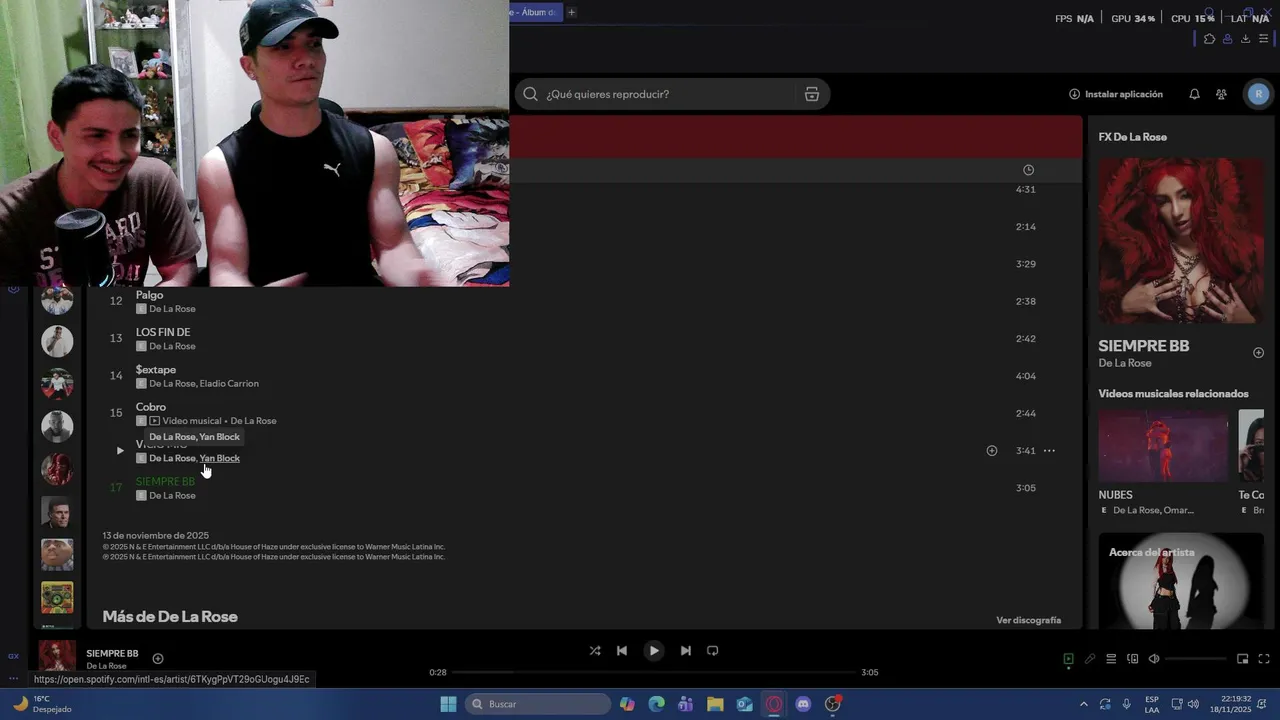Open the Acerca del artista card

tap(1181, 580)
